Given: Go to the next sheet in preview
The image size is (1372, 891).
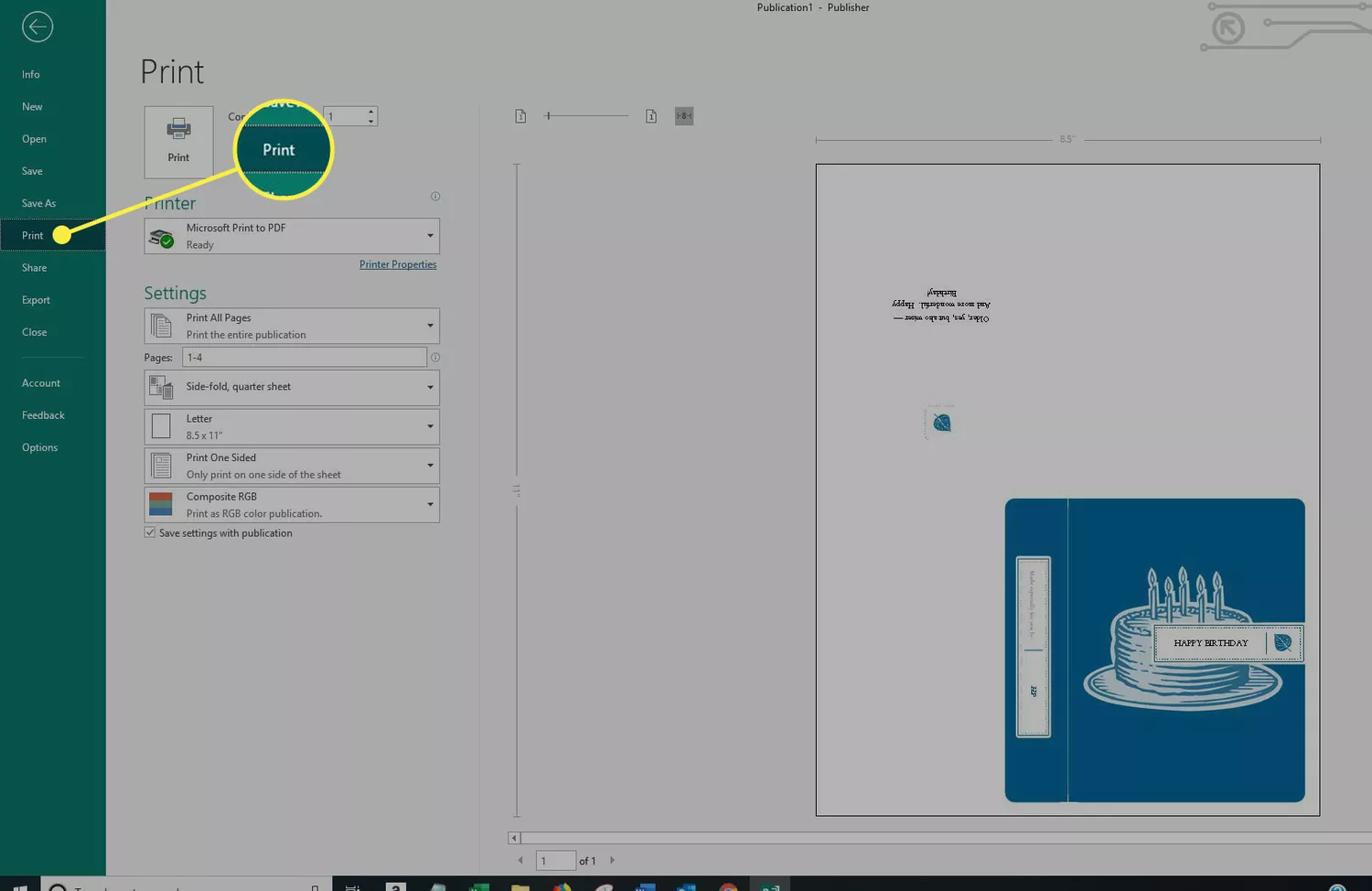Looking at the screenshot, I should (x=612, y=861).
